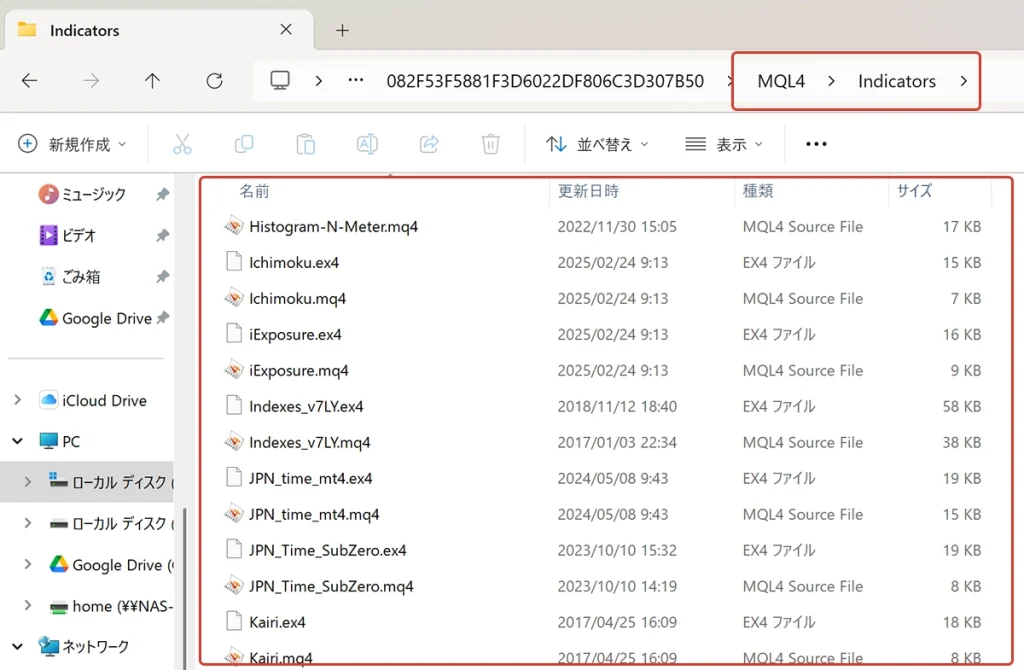Sort by サイズ column header
Viewport: 1024px width, 670px height.
point(914,191)
